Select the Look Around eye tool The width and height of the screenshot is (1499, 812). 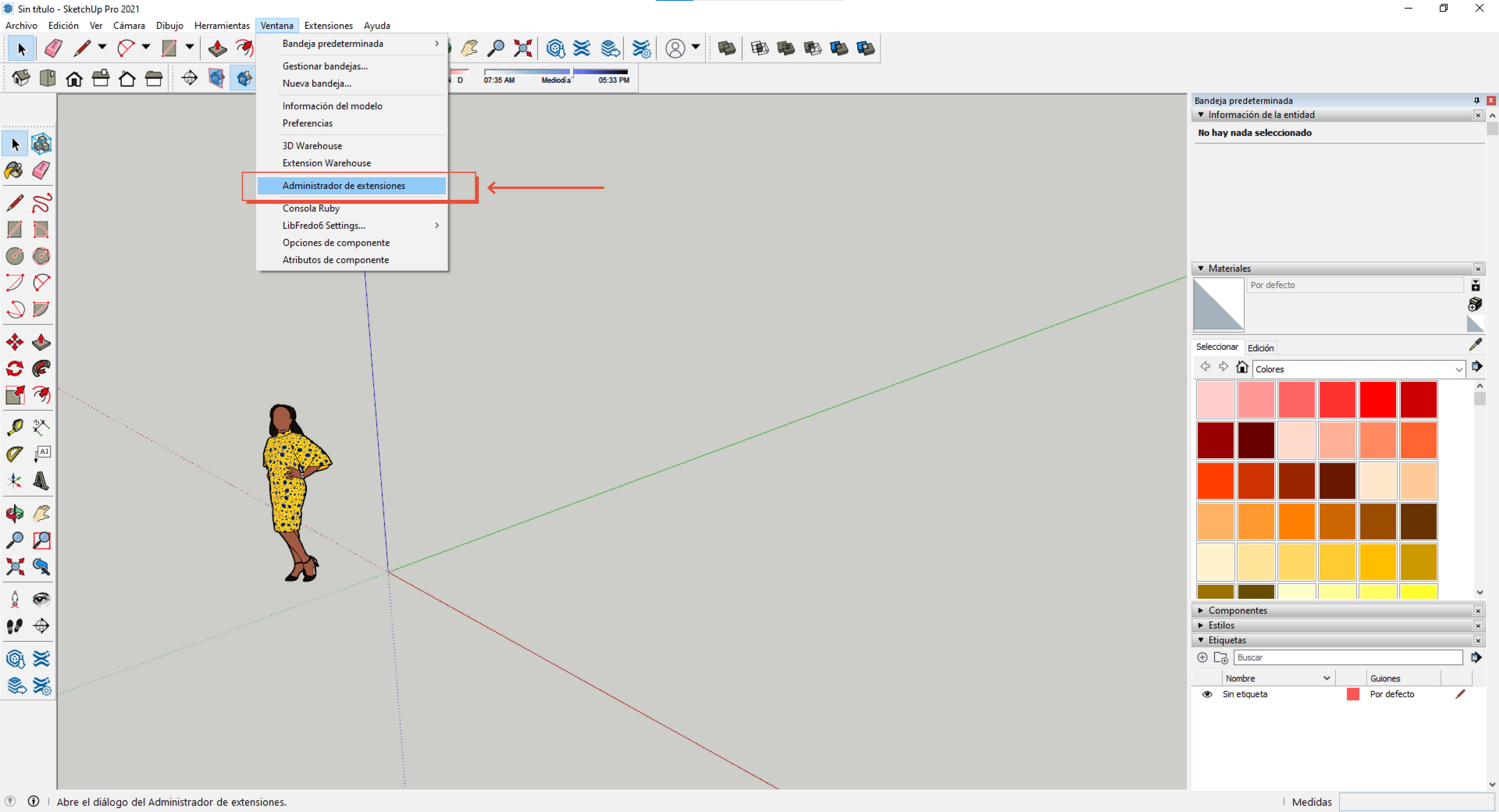point(41,599)
